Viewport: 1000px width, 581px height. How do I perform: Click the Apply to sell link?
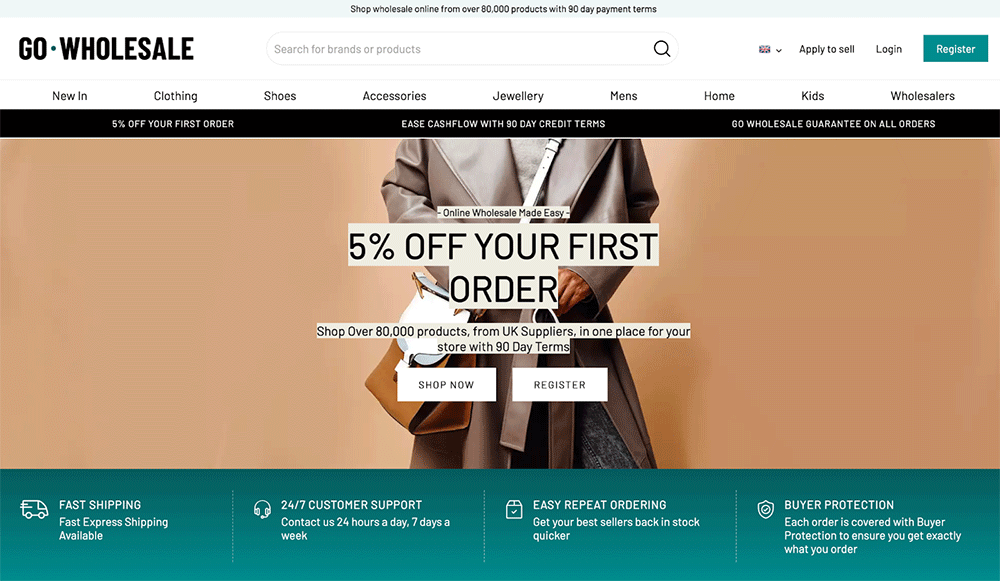(827, 49)
